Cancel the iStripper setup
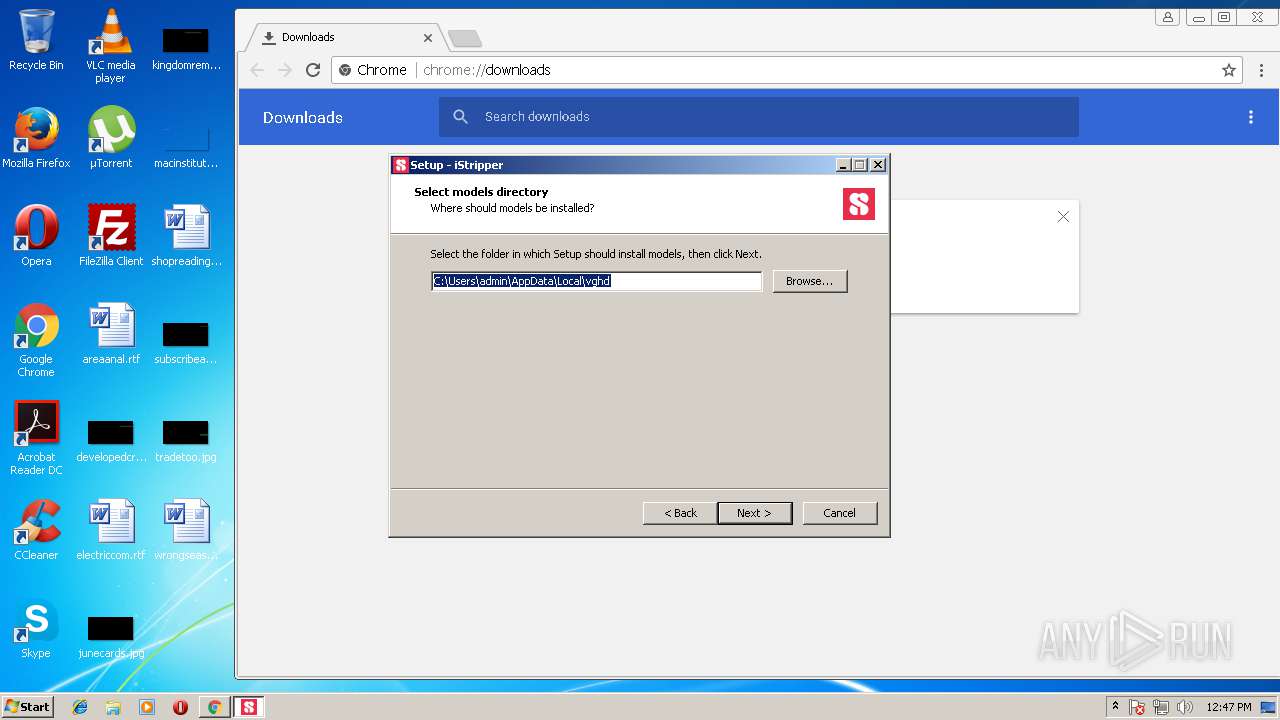1280x720 pixels. (x=839, y=513)
